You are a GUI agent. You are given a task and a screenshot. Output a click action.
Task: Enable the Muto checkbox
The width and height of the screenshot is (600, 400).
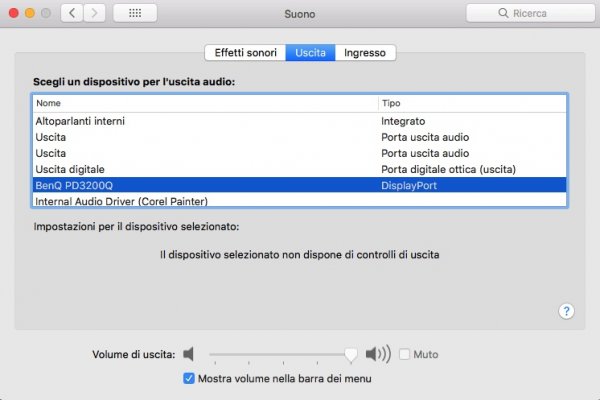pos(405,354)
